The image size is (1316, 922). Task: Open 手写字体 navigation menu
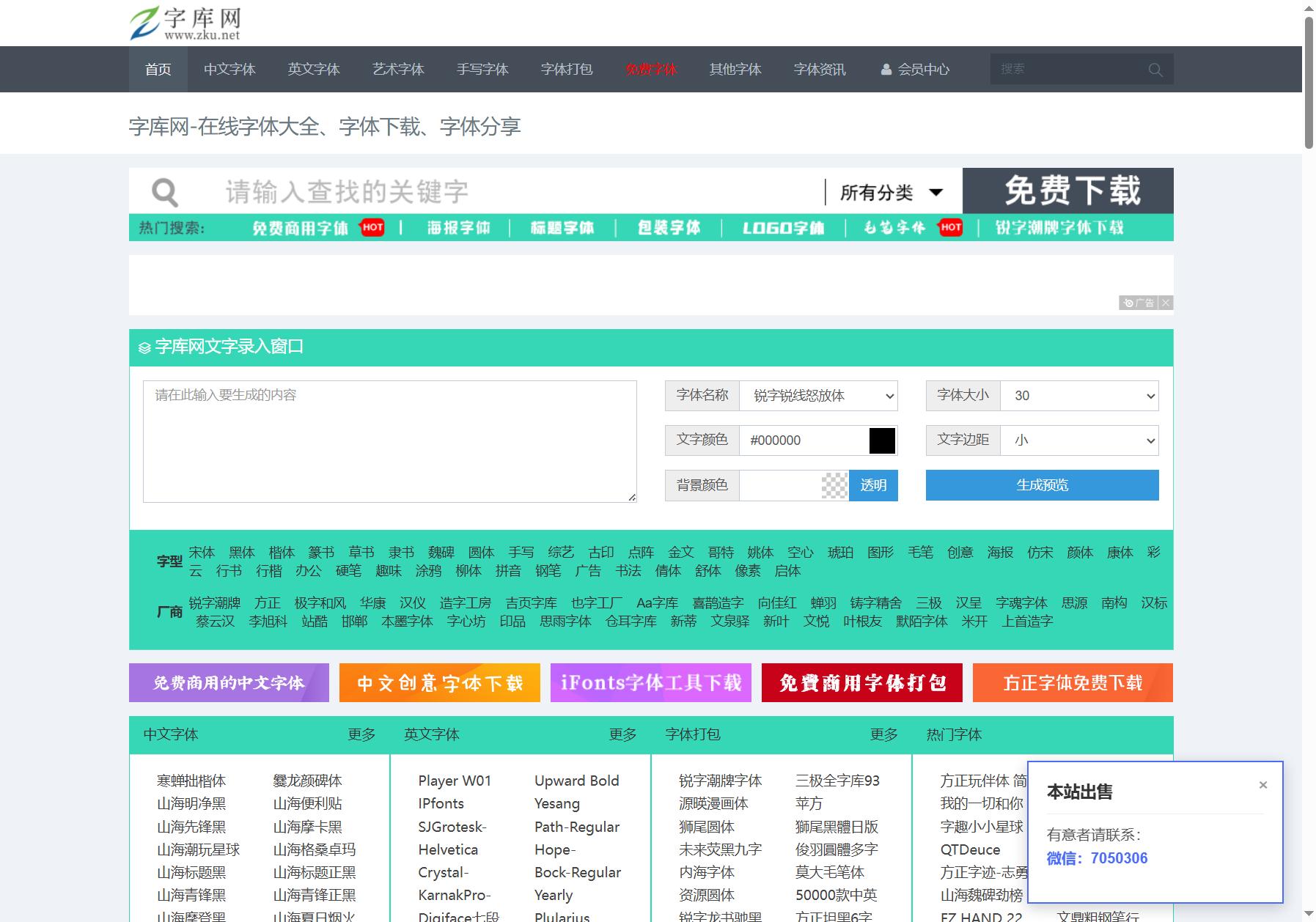(482, 70)
